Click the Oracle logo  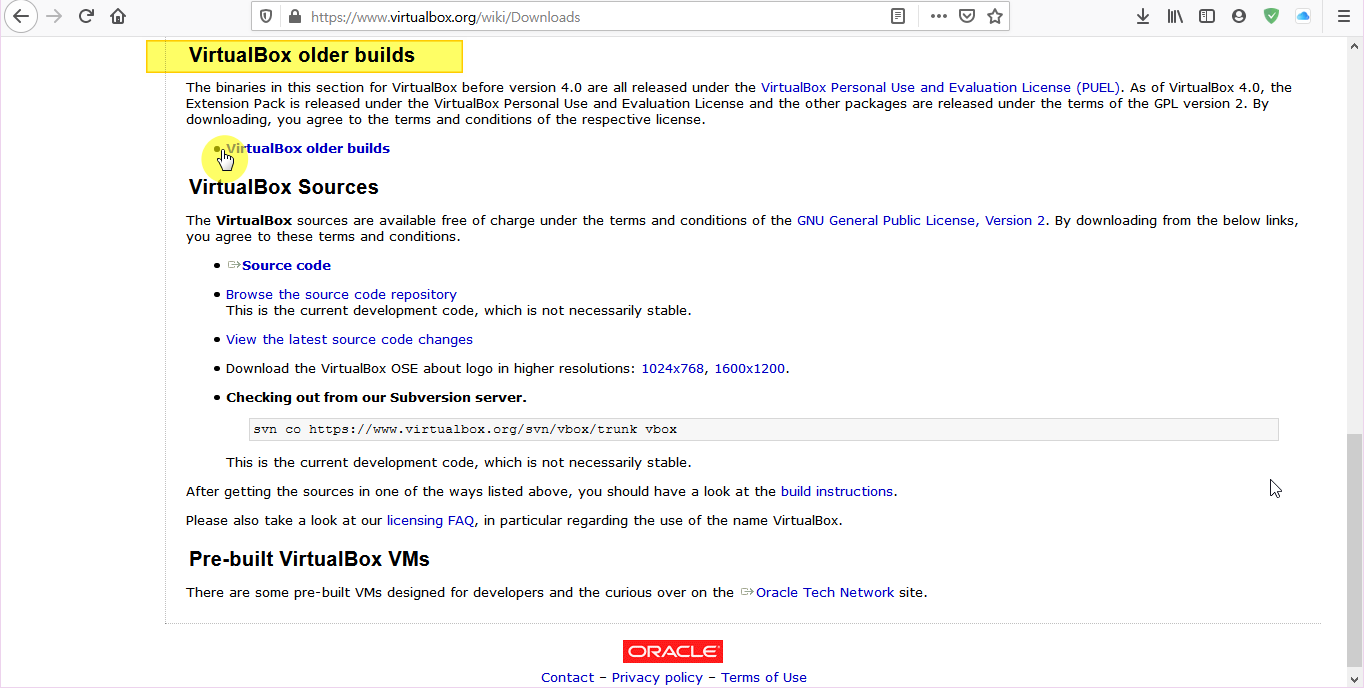pyautogui.click(x=673, y=651)
